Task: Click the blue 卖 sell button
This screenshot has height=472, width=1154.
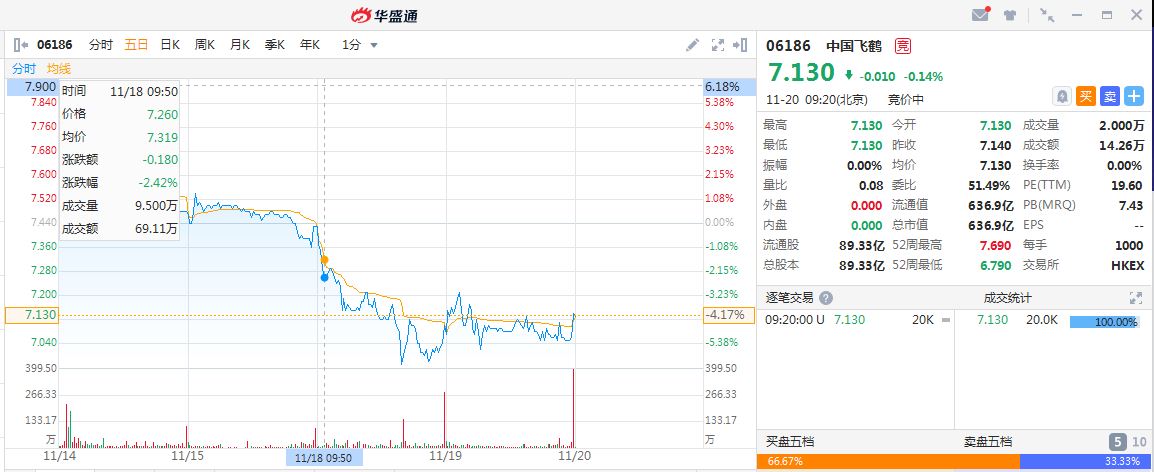Action: (x=1109, y=96)
